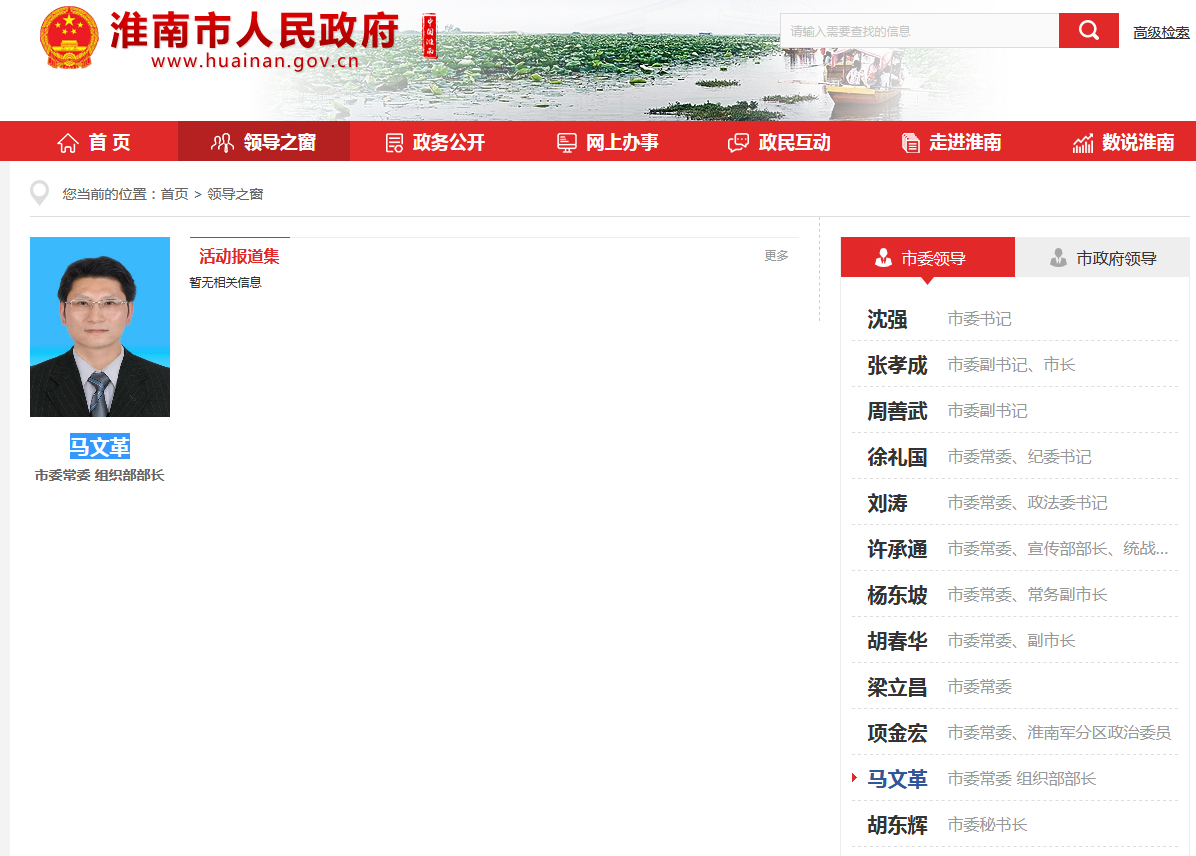
Task: Open leader 杨东坡 in the list
Action: (897, 594)
